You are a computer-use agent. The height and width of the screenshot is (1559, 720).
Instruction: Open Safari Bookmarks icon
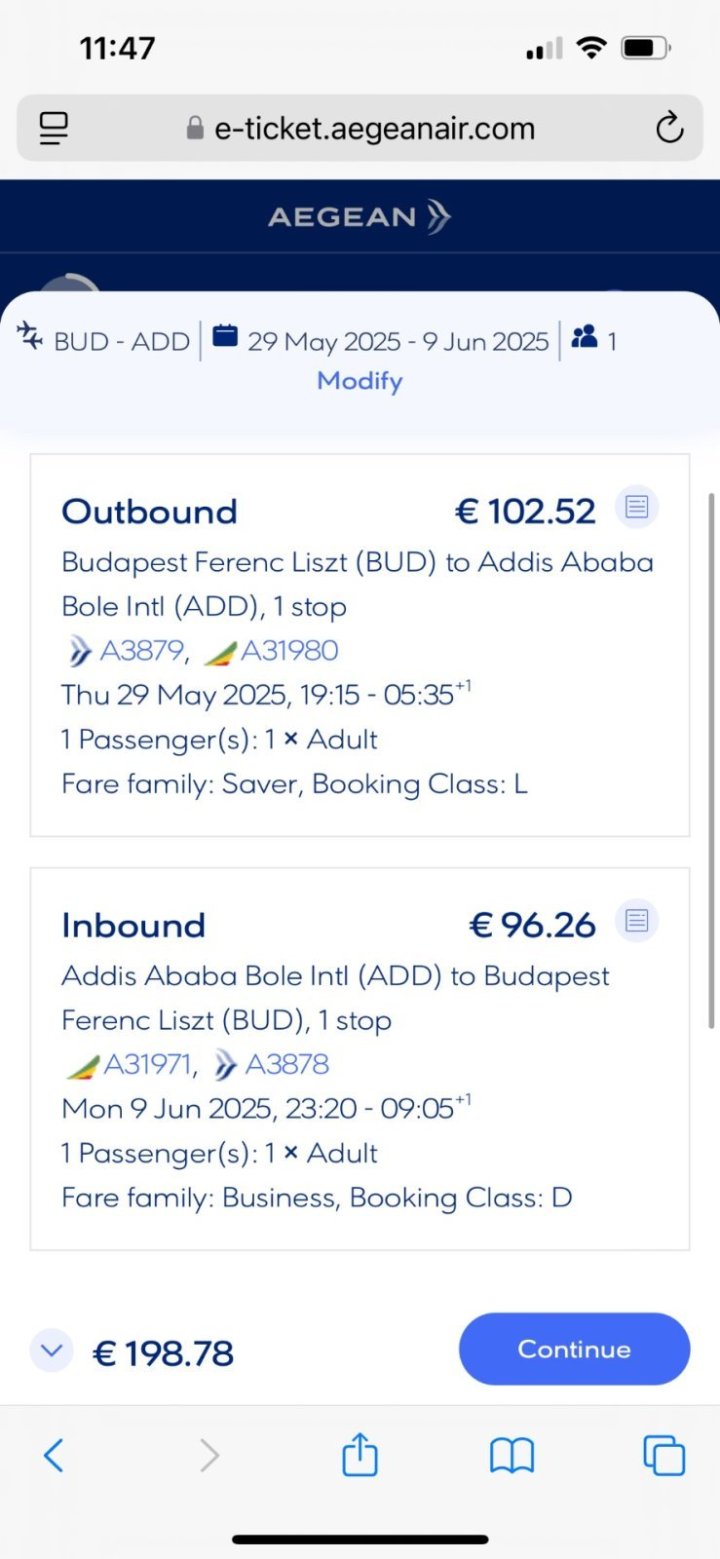click(x=512, y=1455)
